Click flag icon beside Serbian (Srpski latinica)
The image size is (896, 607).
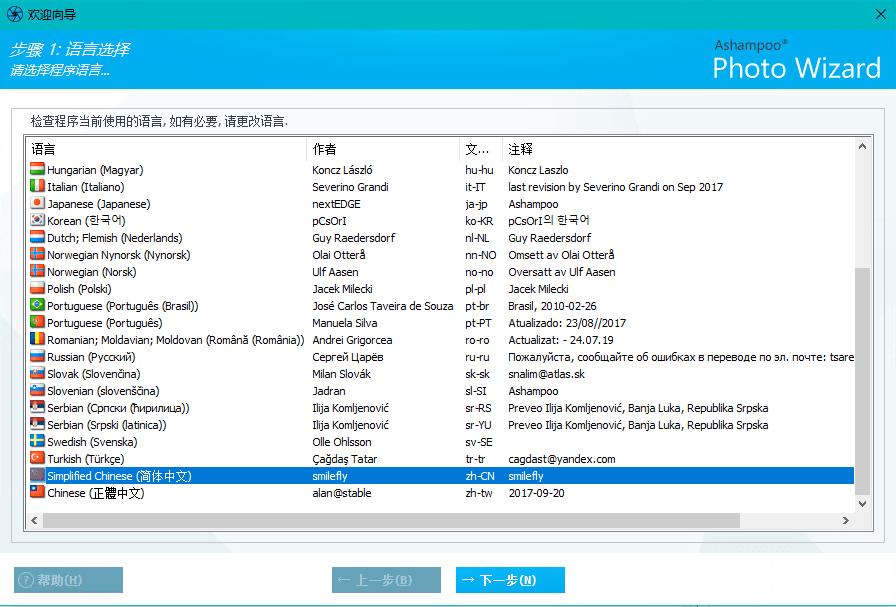pos(37,425)
